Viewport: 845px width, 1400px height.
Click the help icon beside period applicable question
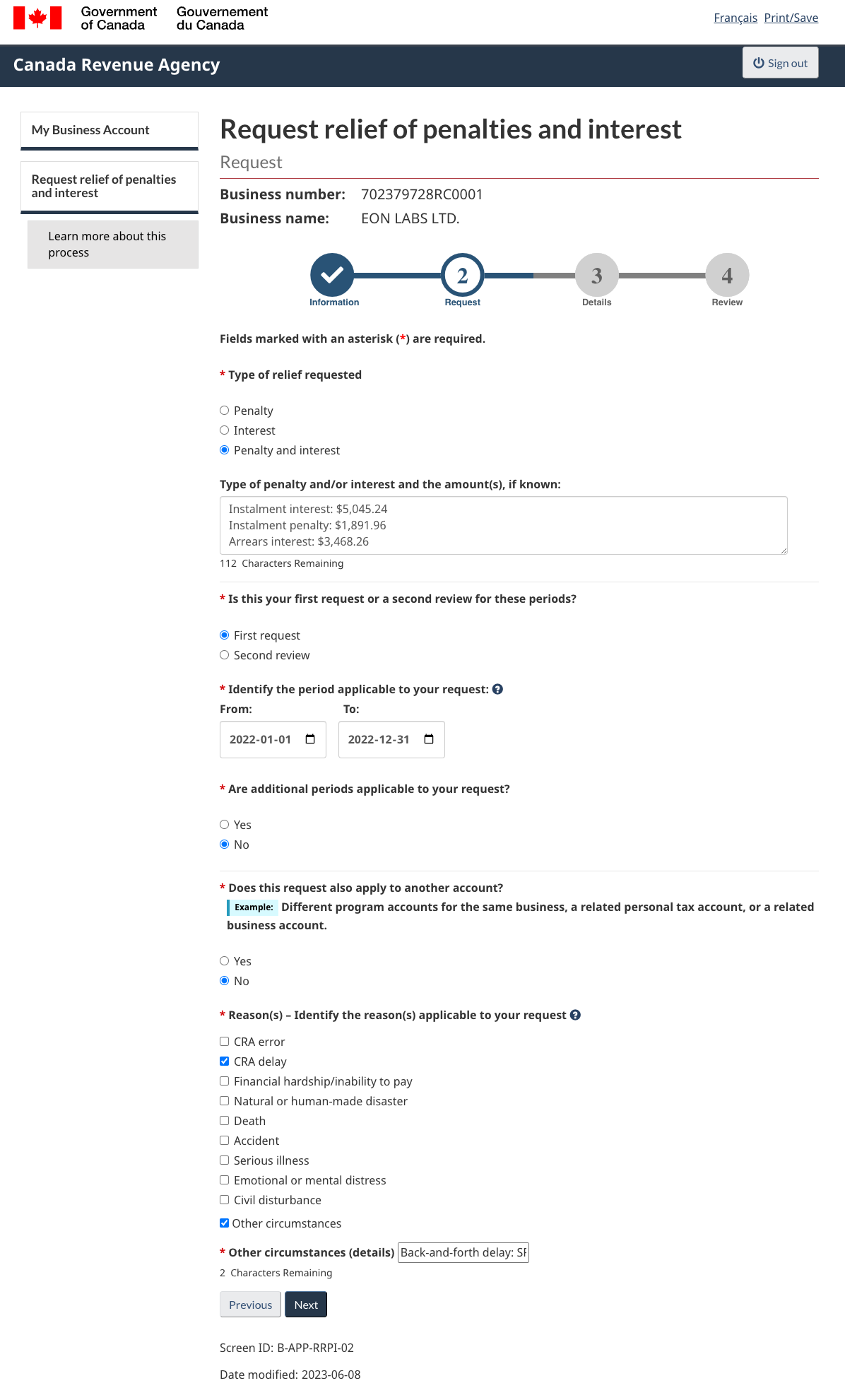click(x=497, y=689)
